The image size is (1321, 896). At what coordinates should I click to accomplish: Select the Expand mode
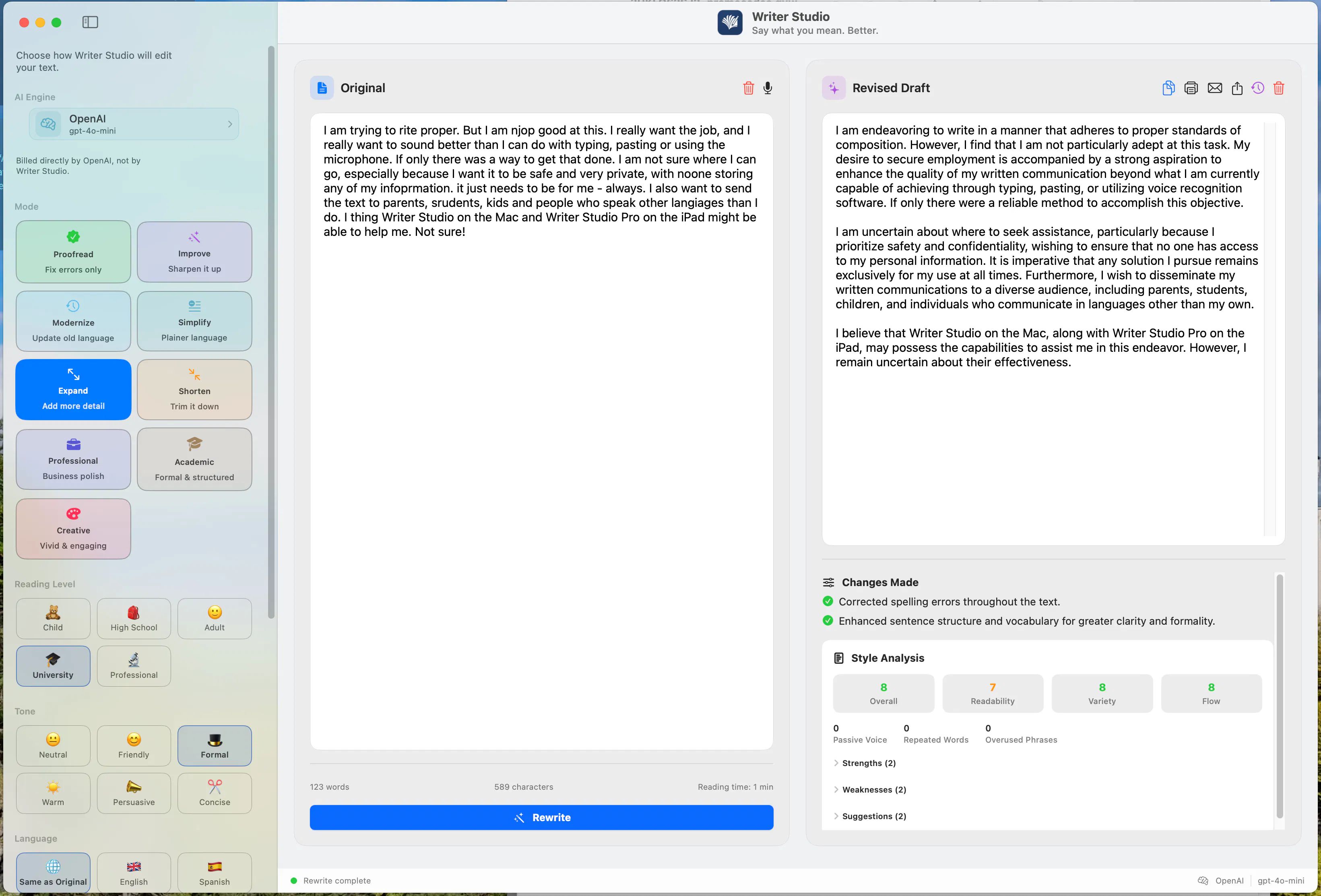pyautogui.click(x=73, y=390)
